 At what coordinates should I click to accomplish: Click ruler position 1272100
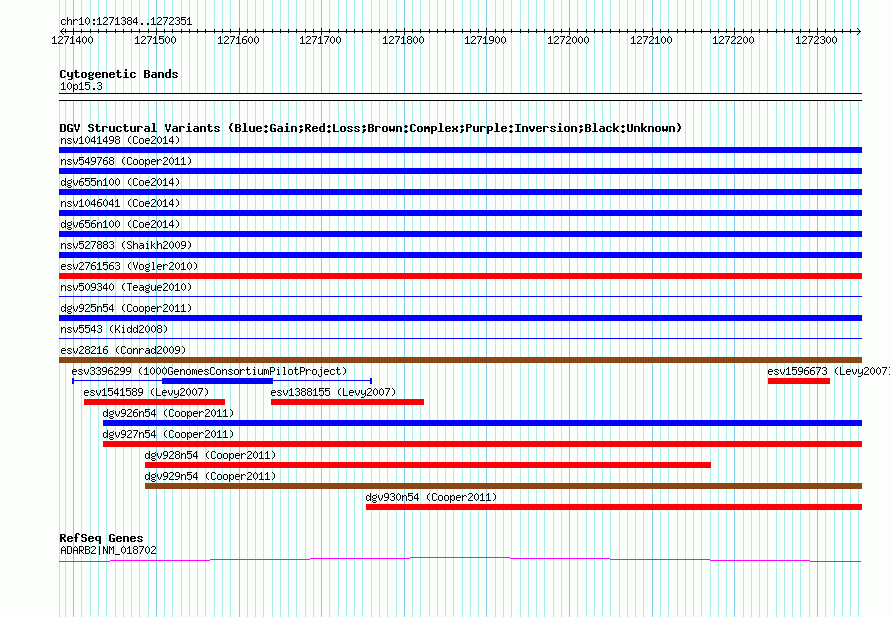(651, 40)
